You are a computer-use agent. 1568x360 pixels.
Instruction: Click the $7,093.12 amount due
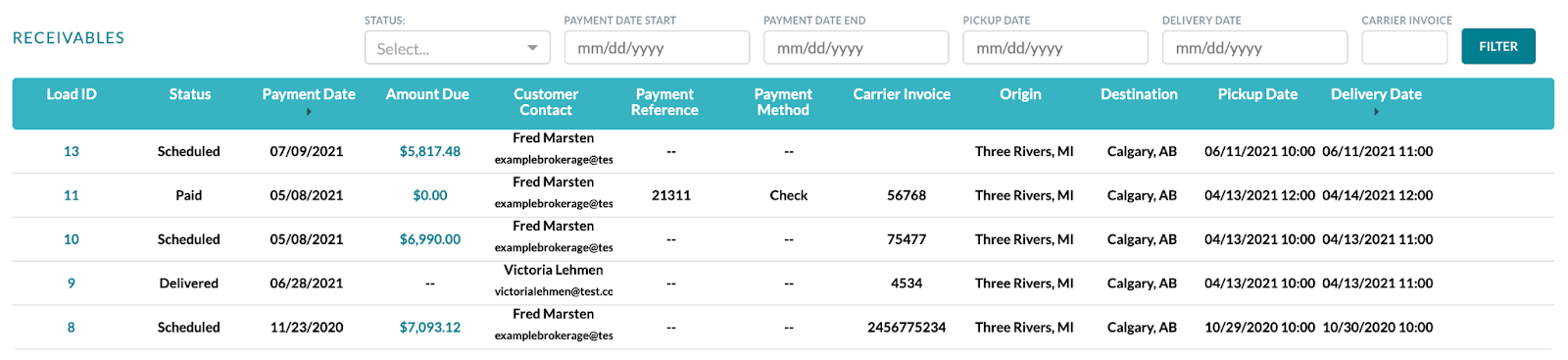click(x=430, y=328)
